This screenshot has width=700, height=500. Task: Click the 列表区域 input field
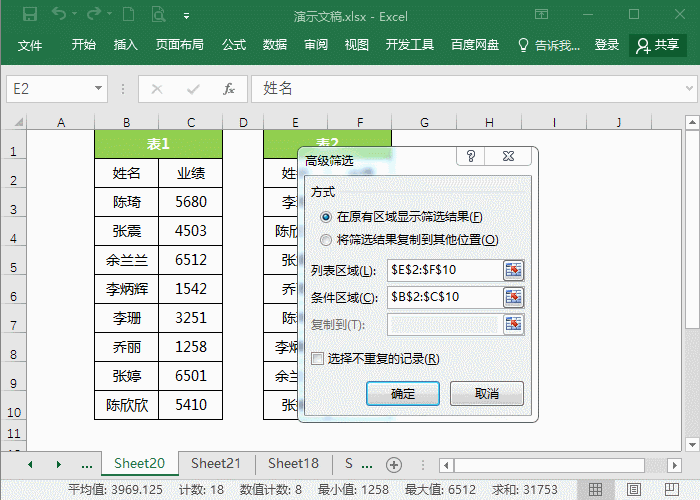pyautogui.click(x=445, y=270)
